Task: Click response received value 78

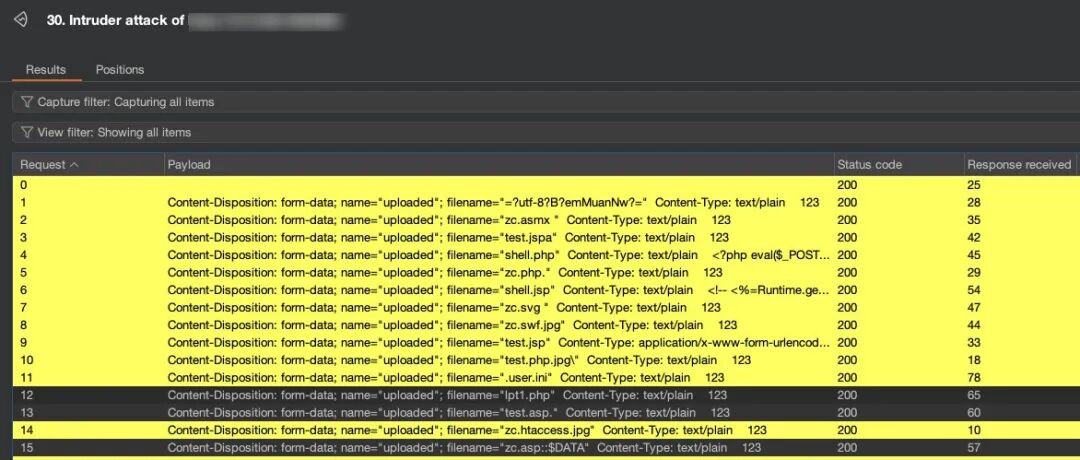Action: coord(974,377)
